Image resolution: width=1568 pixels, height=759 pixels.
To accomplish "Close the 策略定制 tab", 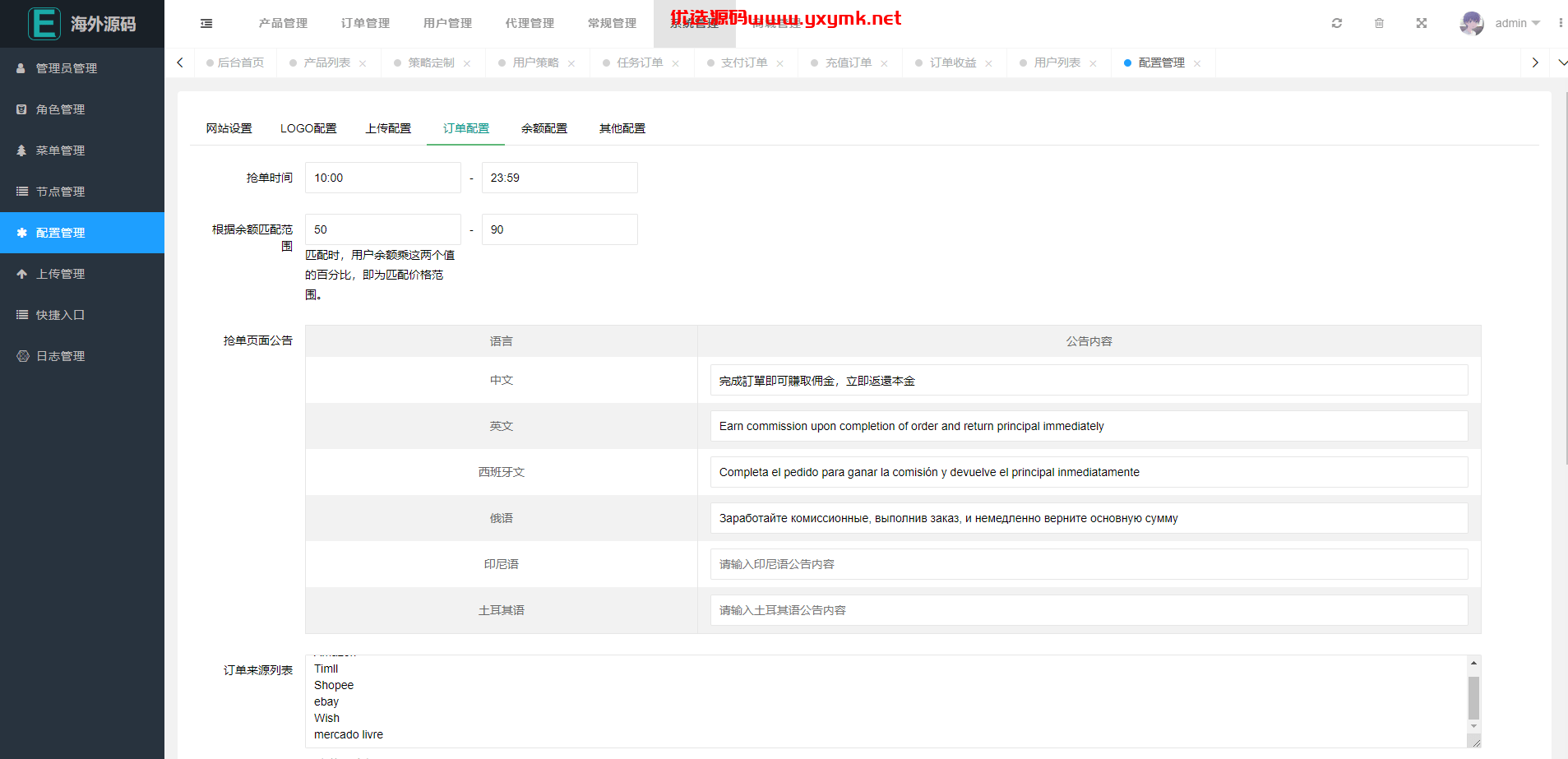I will (467, 63).
